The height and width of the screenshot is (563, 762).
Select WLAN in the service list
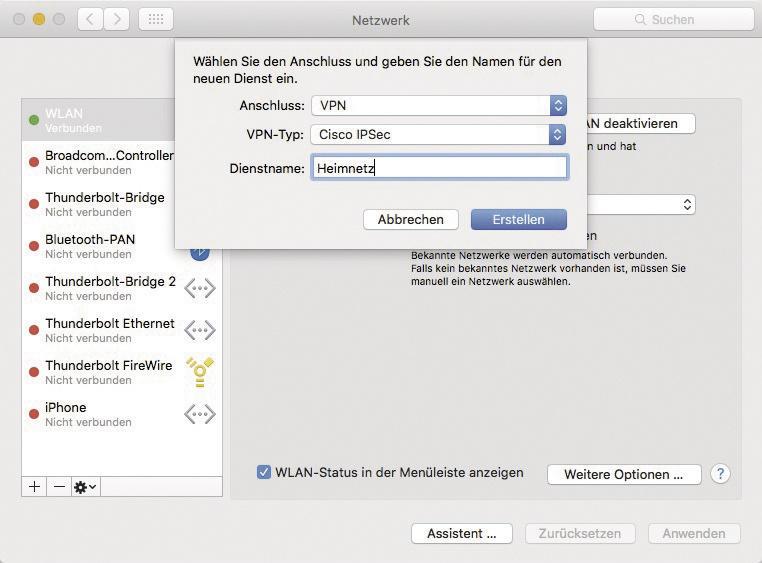pos(99,120)
